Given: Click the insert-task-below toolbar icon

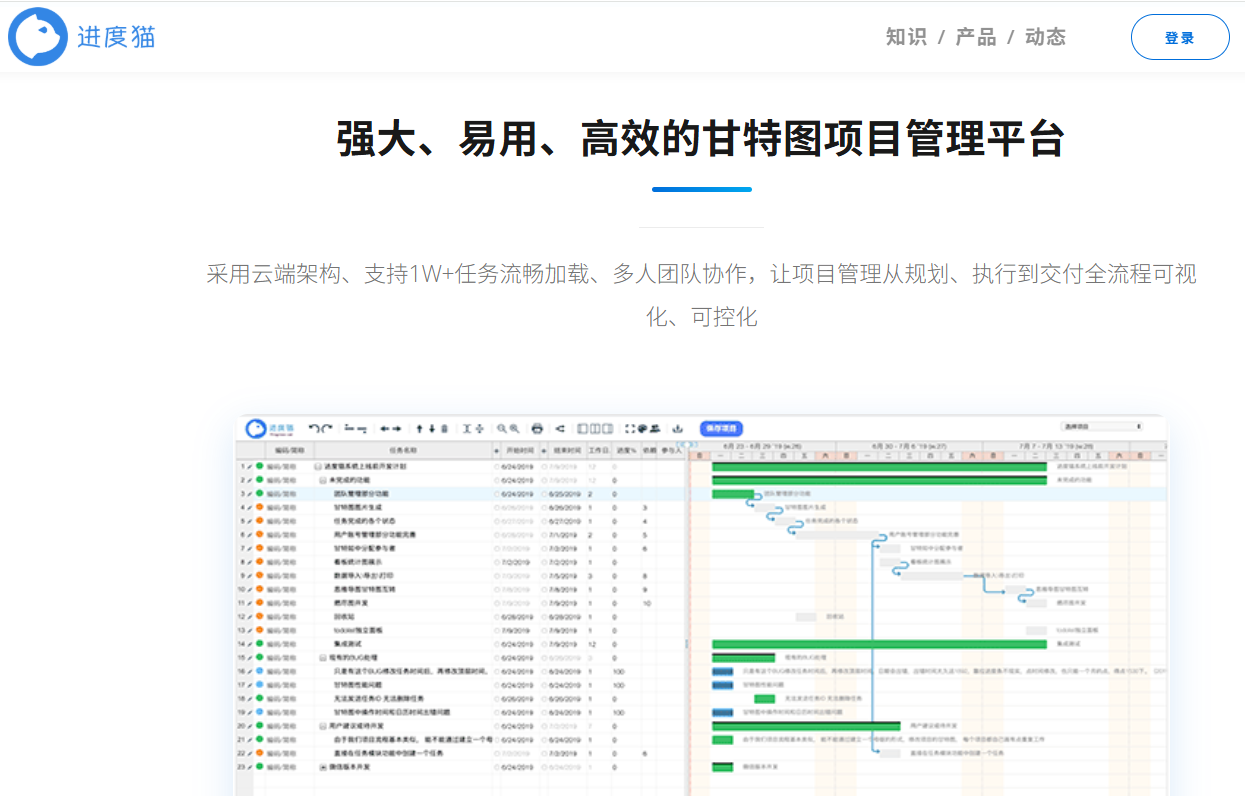Looking at the screenshot, I should [x=362, y=429].
